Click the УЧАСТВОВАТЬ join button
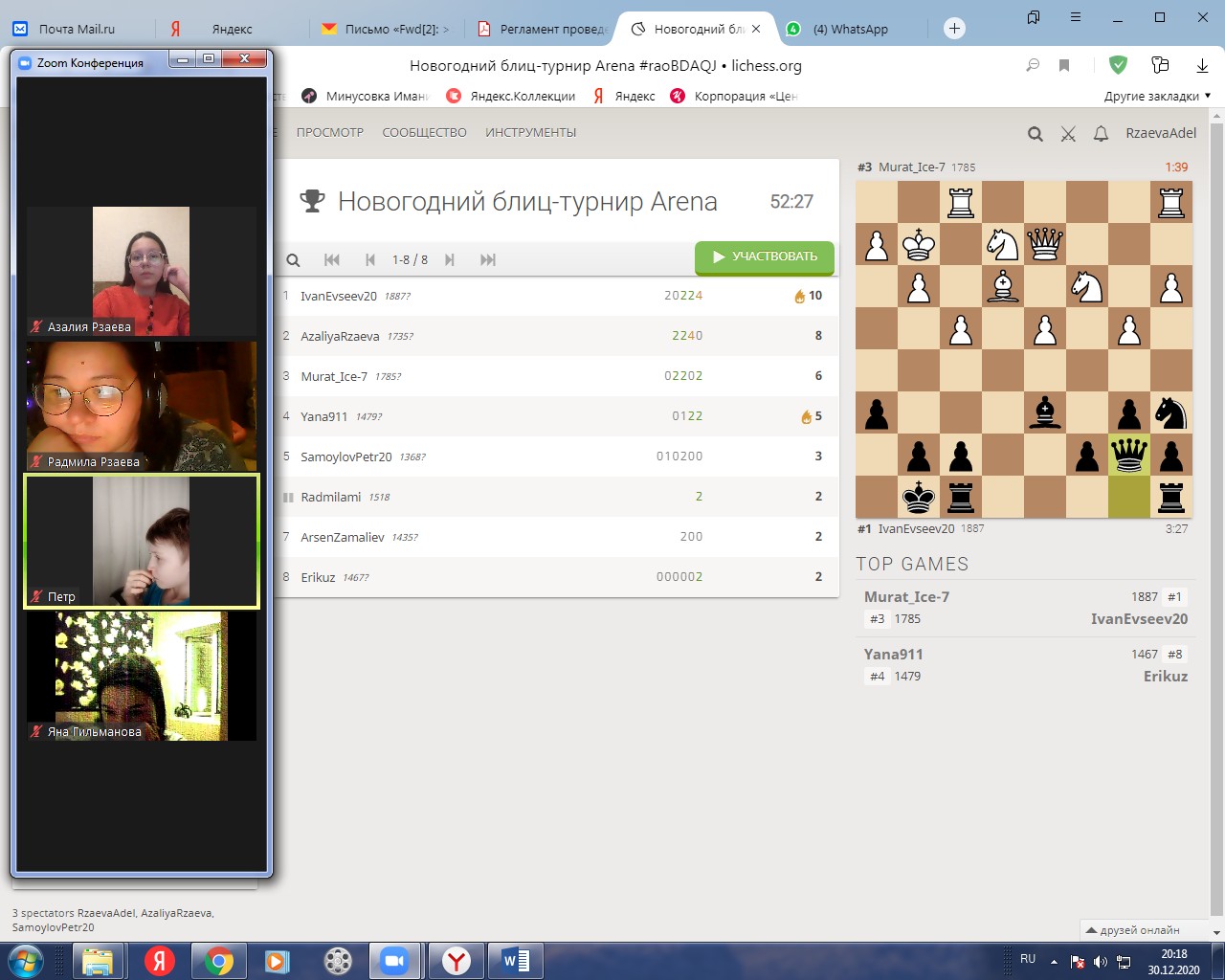 (x=764, y=256)
